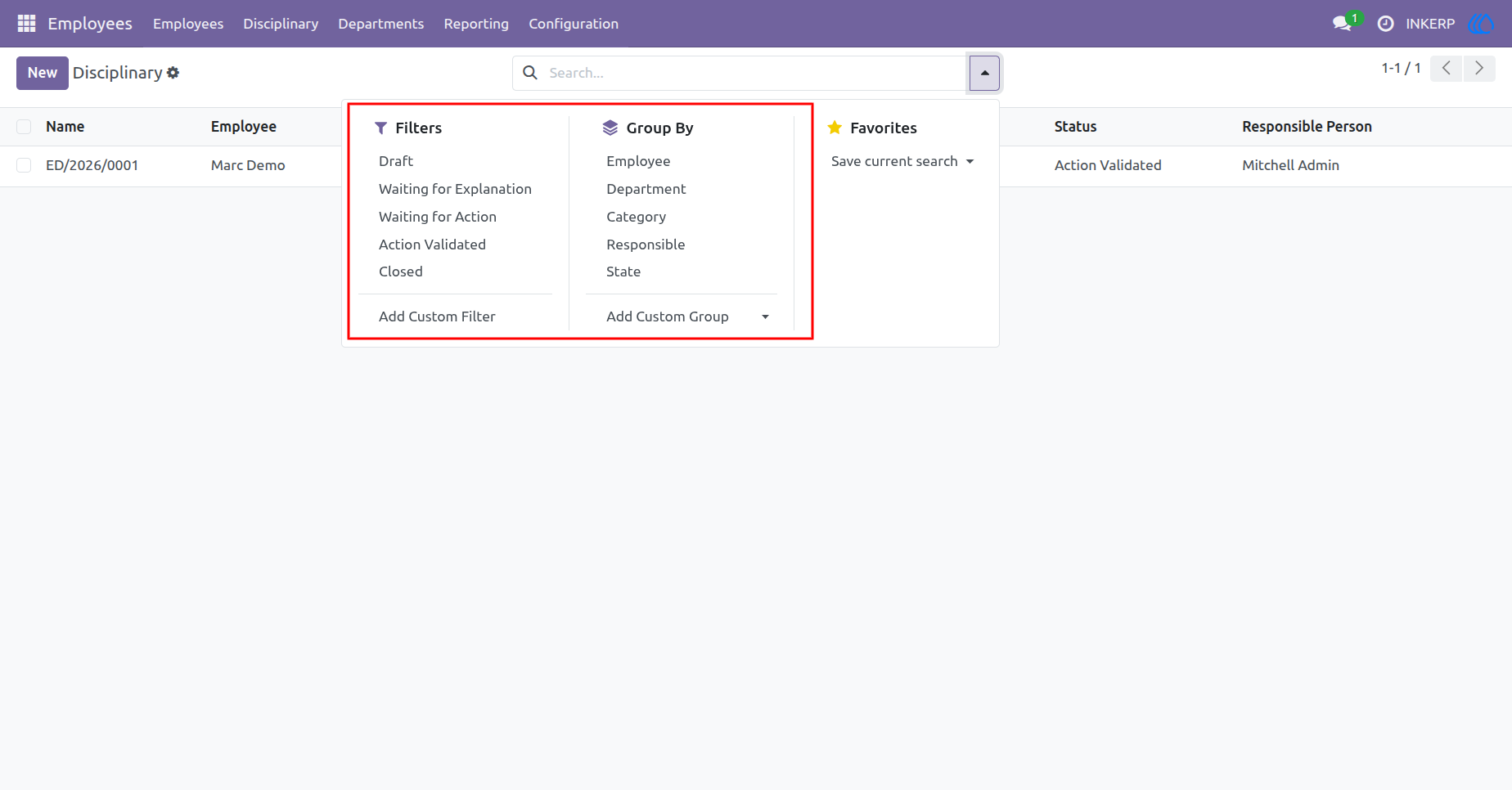The height and width of the screenshot is (790, 1512).
Task: Click the Mitchell Admin cell
Action: point(1290,165)
